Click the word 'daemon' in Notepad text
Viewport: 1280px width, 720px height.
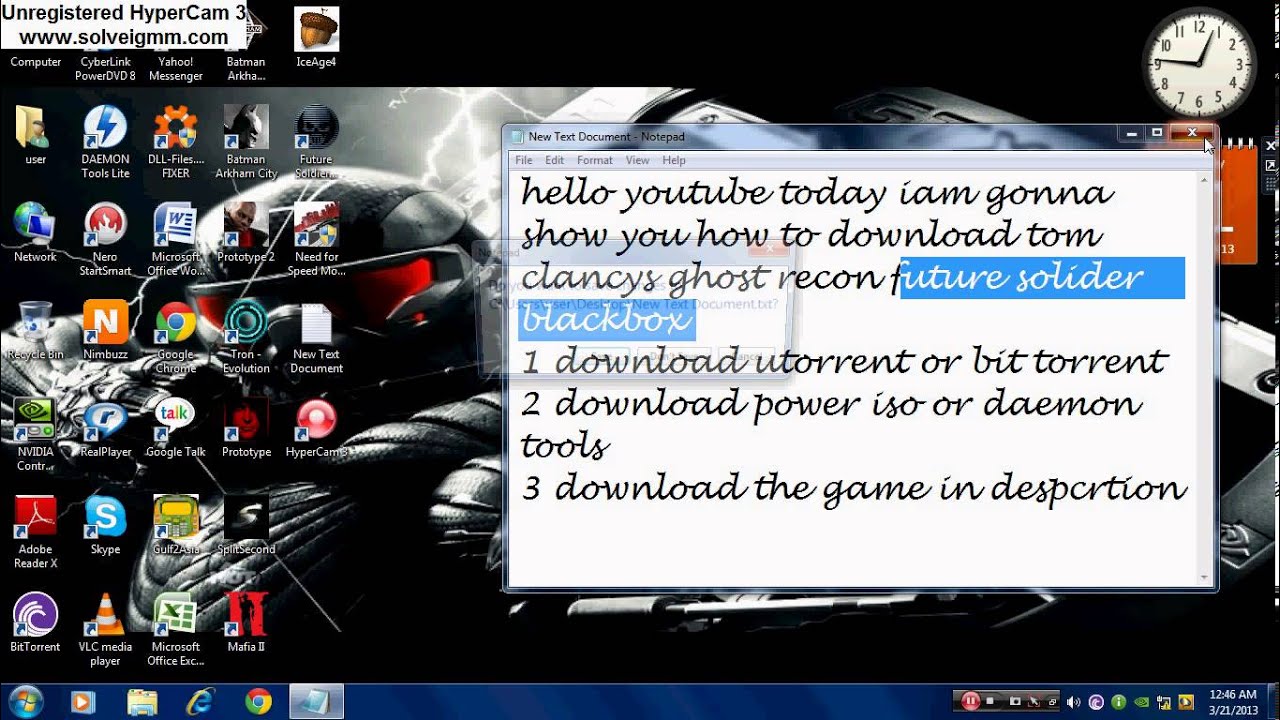1062,404
